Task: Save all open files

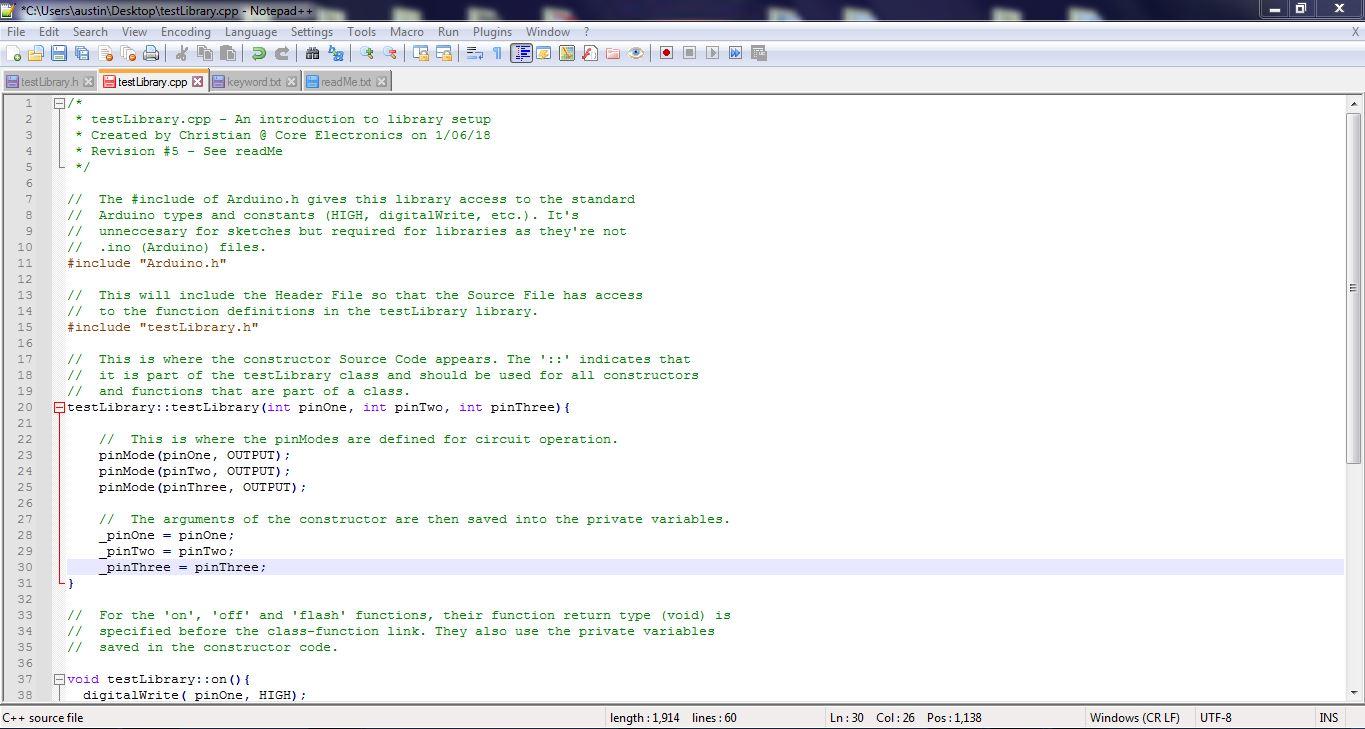Action: point(80,53)
